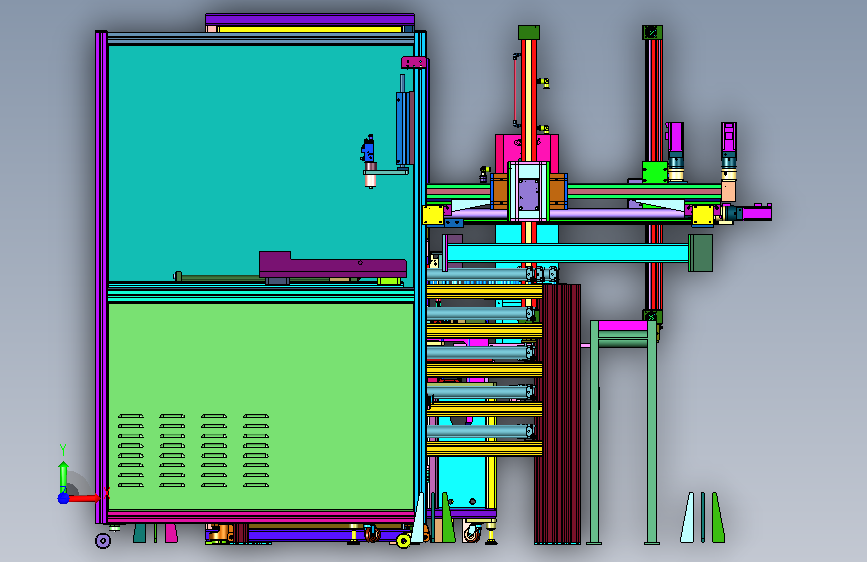Select dark green end cap of cyan cylinder
Screen dimensions: 867x562
tap(700, 253)
